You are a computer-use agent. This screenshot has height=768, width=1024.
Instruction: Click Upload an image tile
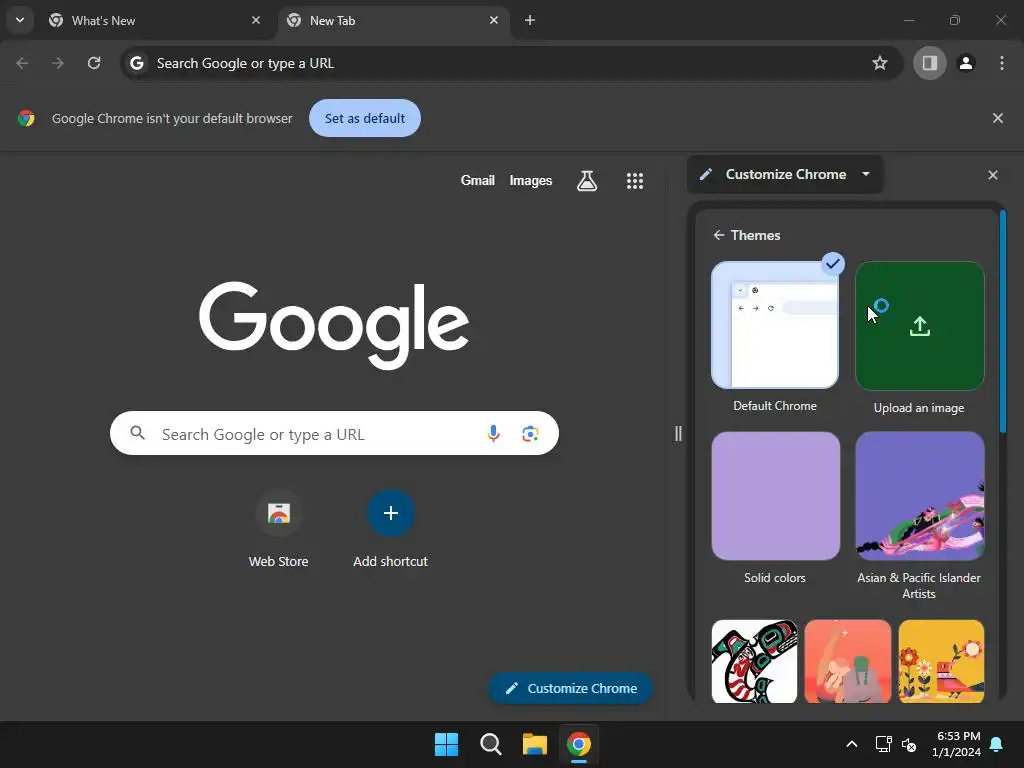(920, 326)
